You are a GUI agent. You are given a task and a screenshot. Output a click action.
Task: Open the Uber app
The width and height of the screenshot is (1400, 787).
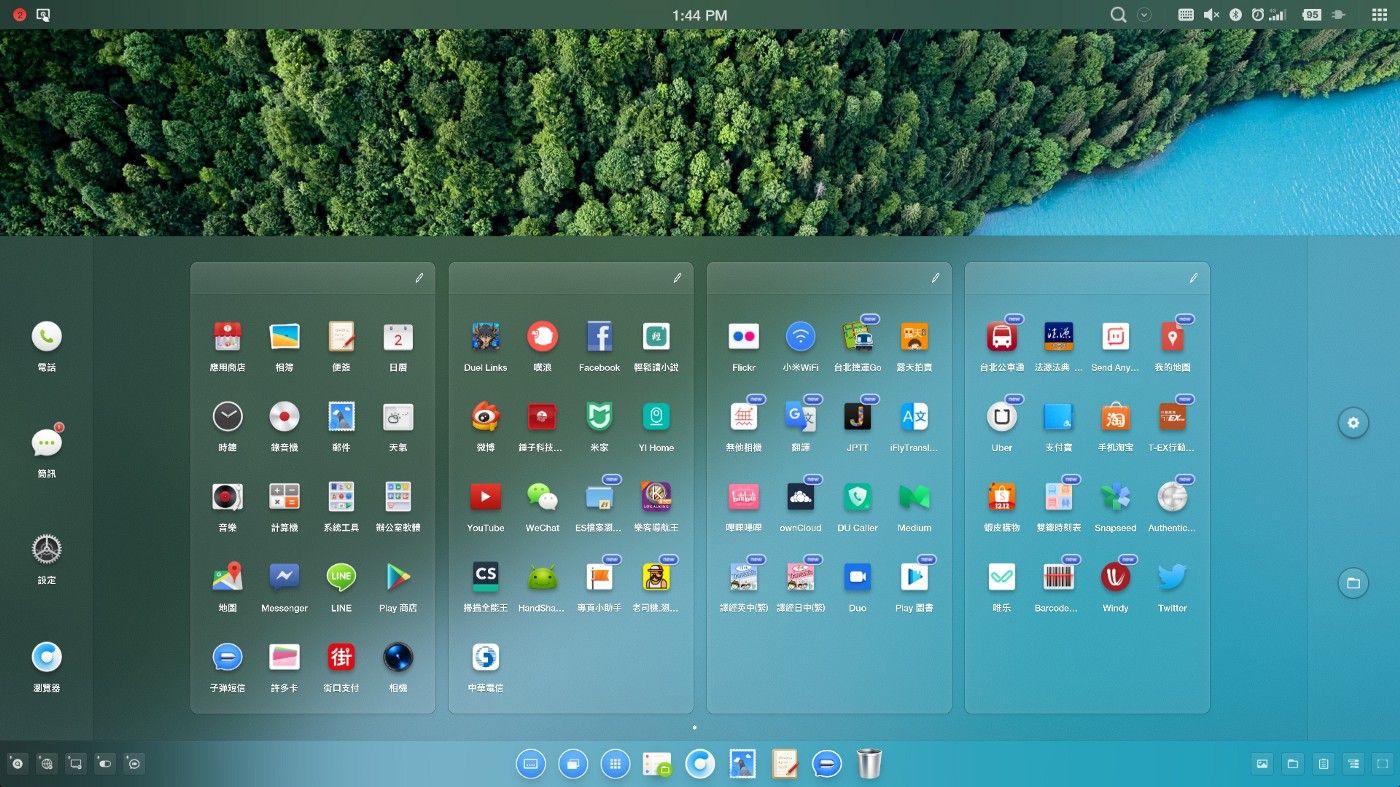tap(1001, 417)
